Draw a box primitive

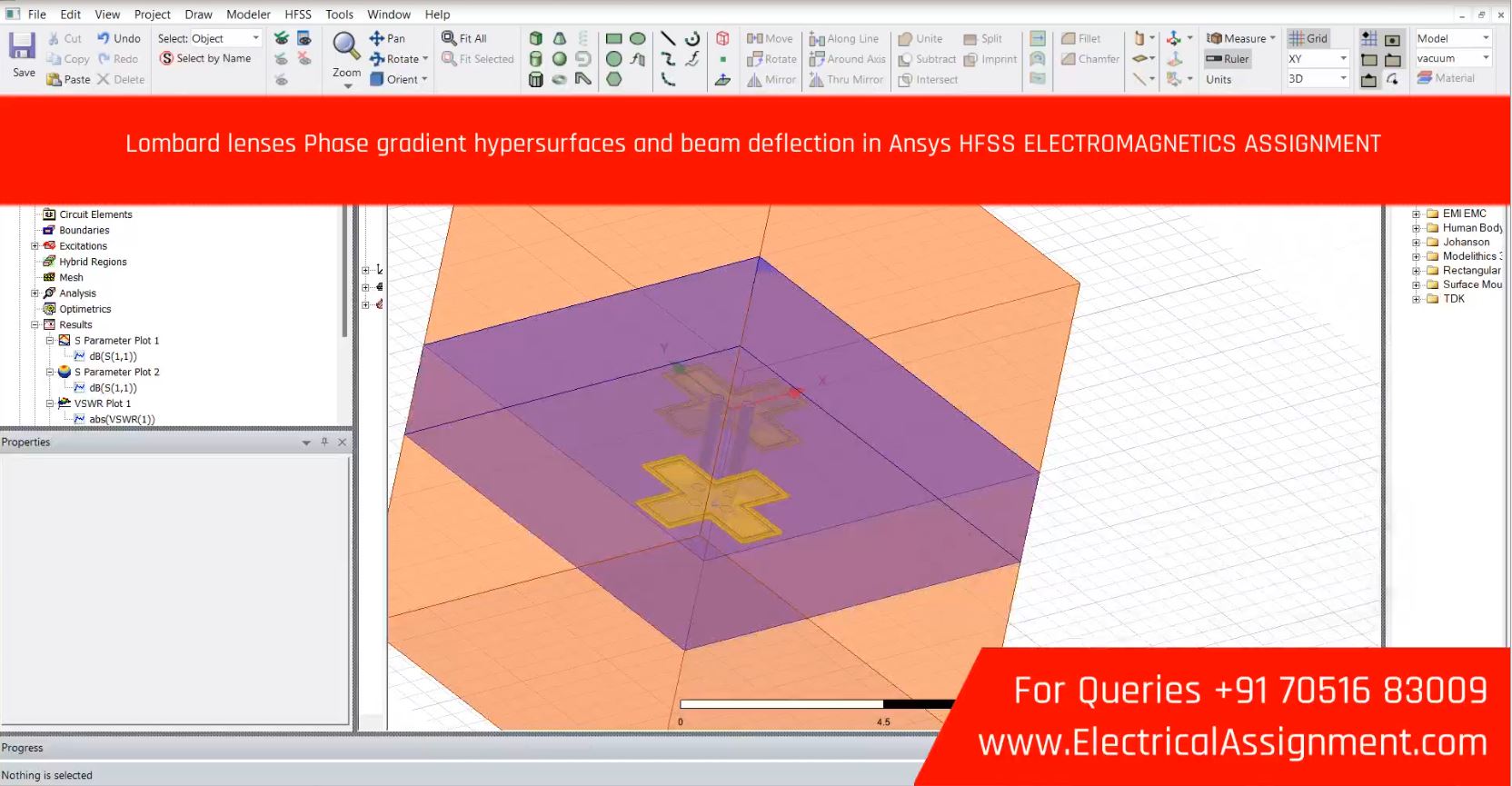click(x=536, y=38)
